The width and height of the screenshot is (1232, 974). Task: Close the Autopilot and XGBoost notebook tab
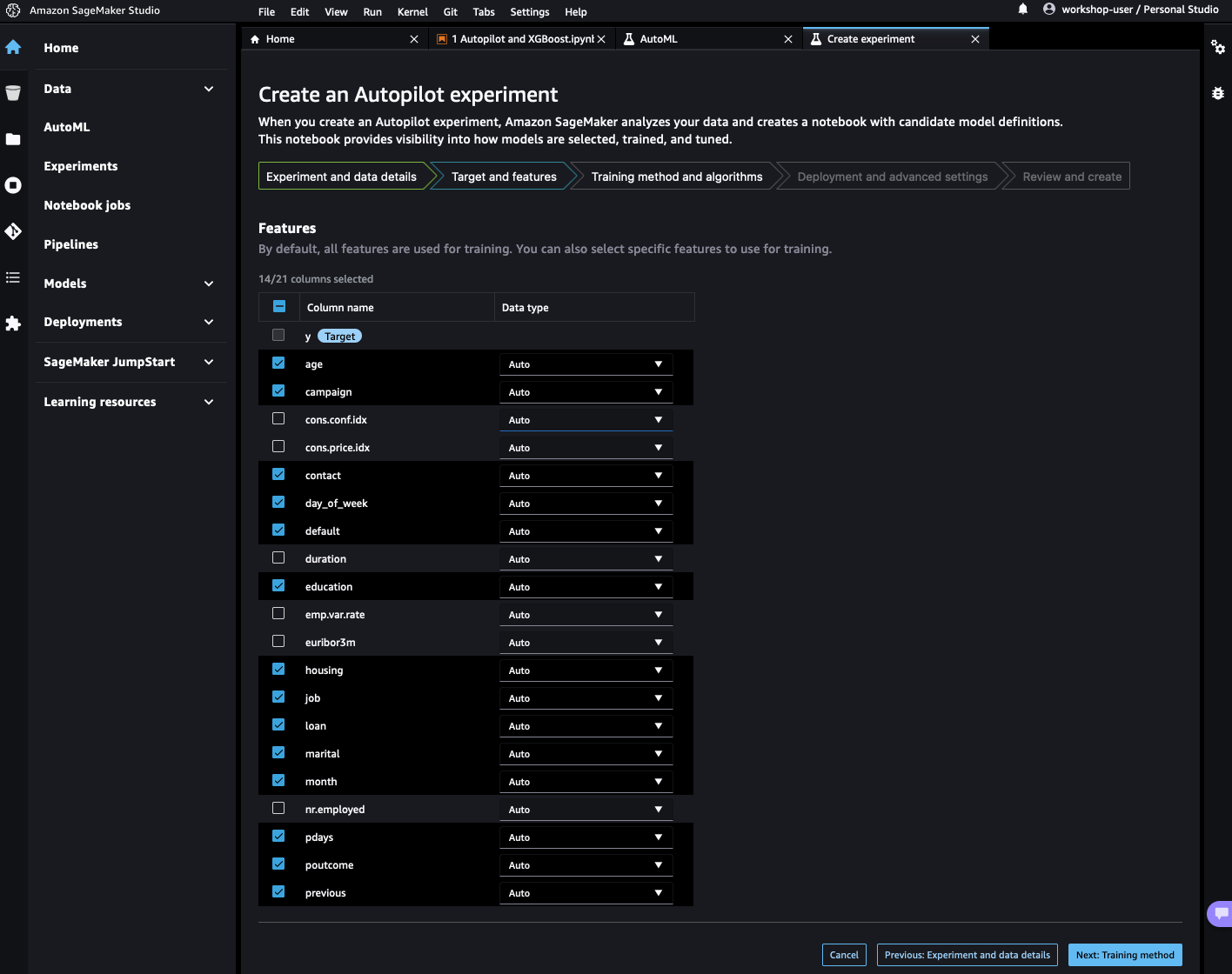pos(601,39)
